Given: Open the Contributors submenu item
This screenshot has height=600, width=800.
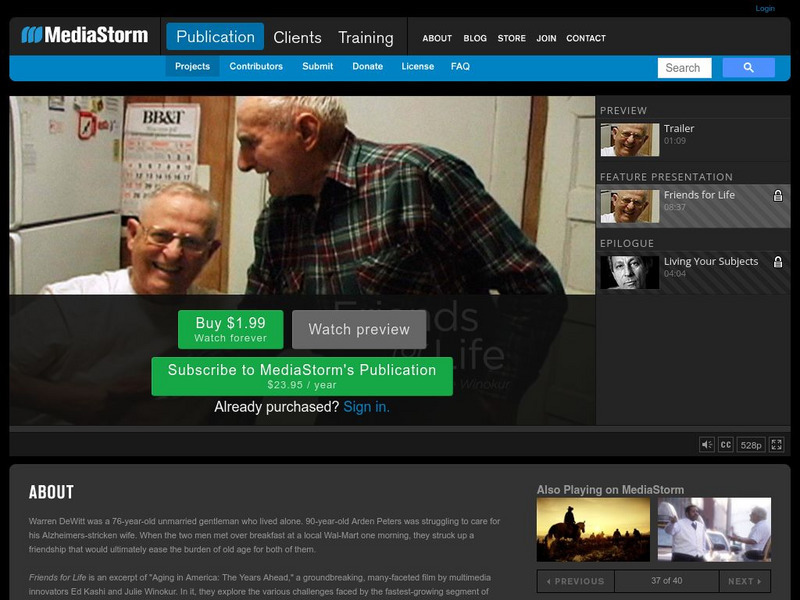Looking at the screenshot, I should [256, 66].
